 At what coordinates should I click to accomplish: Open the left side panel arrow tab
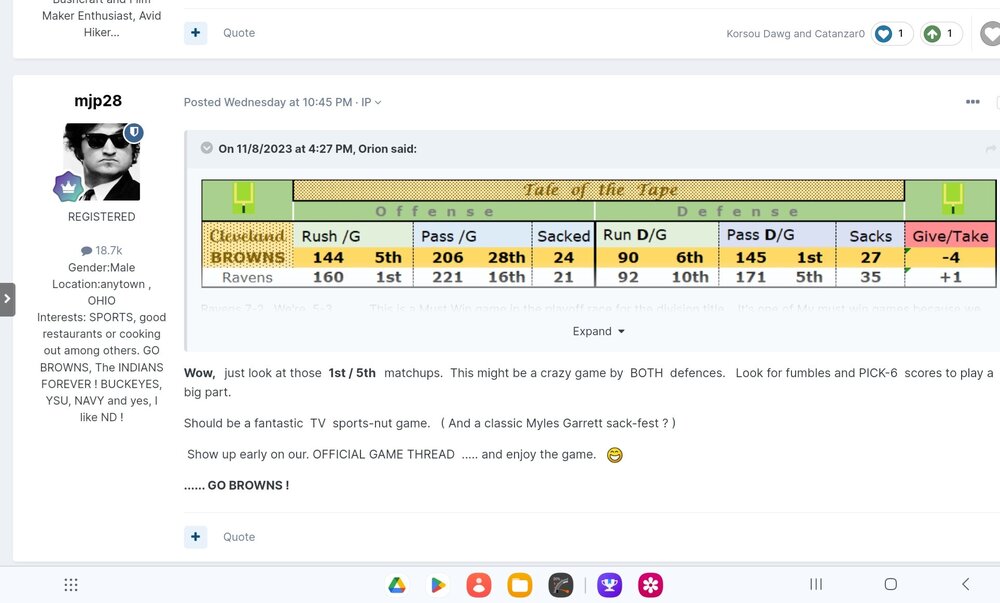[x=7, y=300]
